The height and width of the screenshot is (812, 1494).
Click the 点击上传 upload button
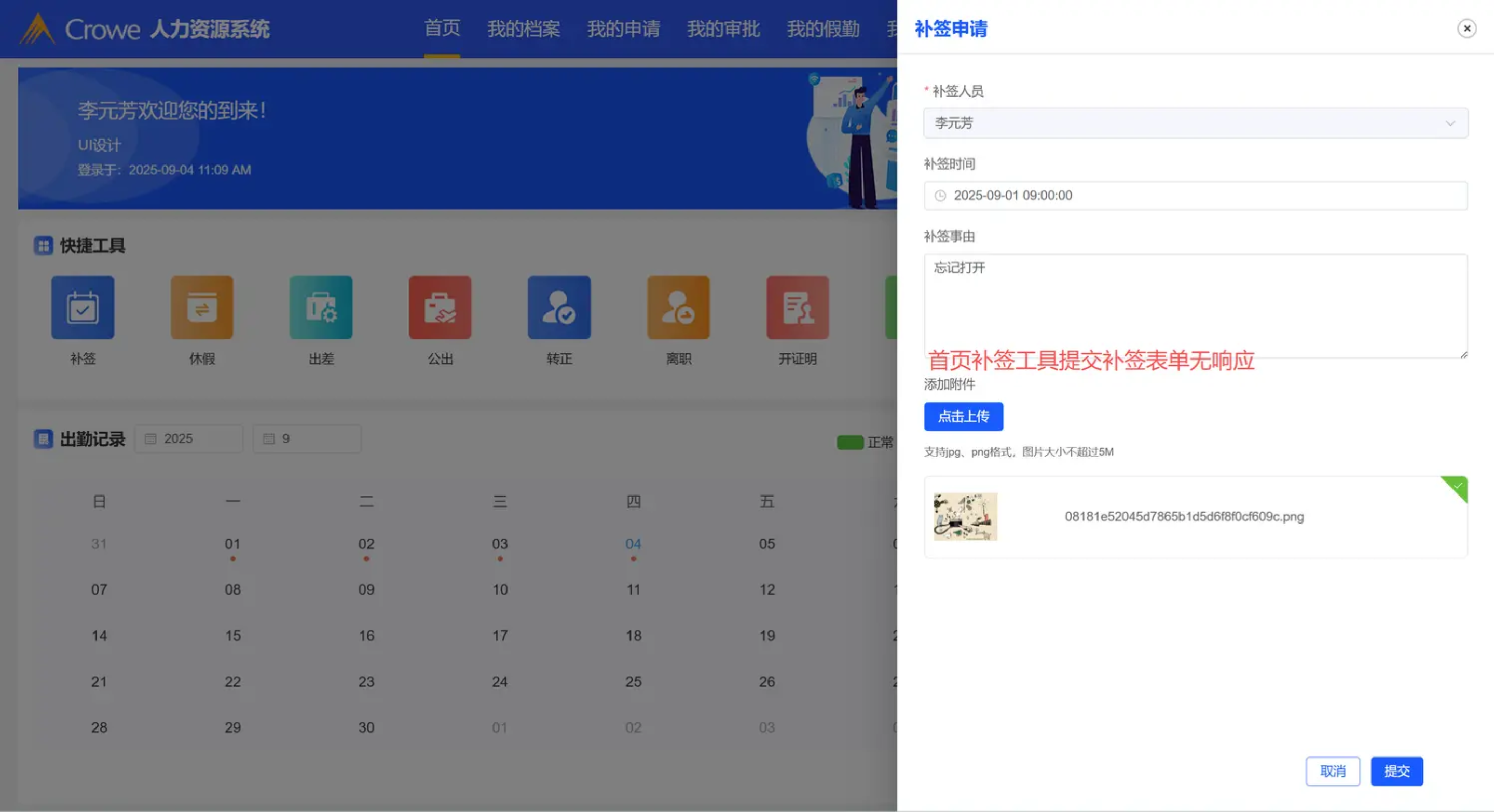point(963,417)
